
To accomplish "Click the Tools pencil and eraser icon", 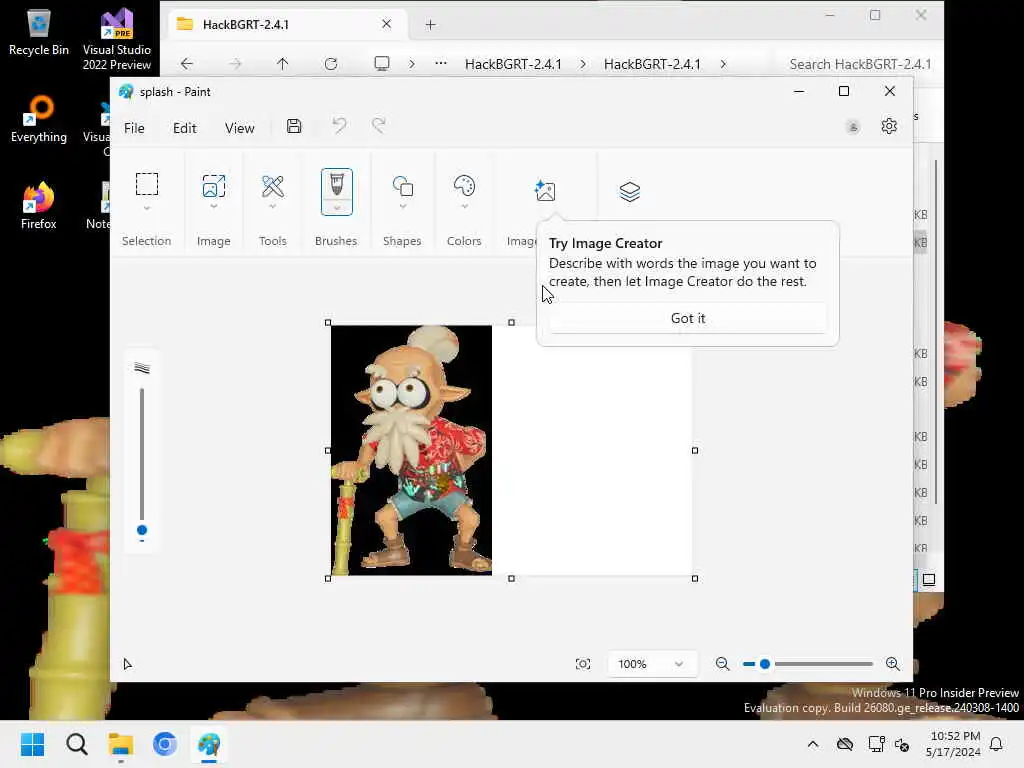I will coord(272,186).
